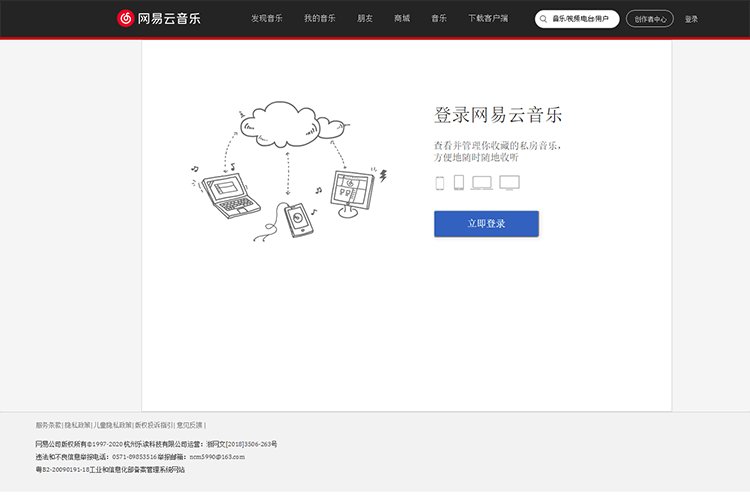
Task: Open the 儿童隐私政策 footer link
Action: (112, 425)
